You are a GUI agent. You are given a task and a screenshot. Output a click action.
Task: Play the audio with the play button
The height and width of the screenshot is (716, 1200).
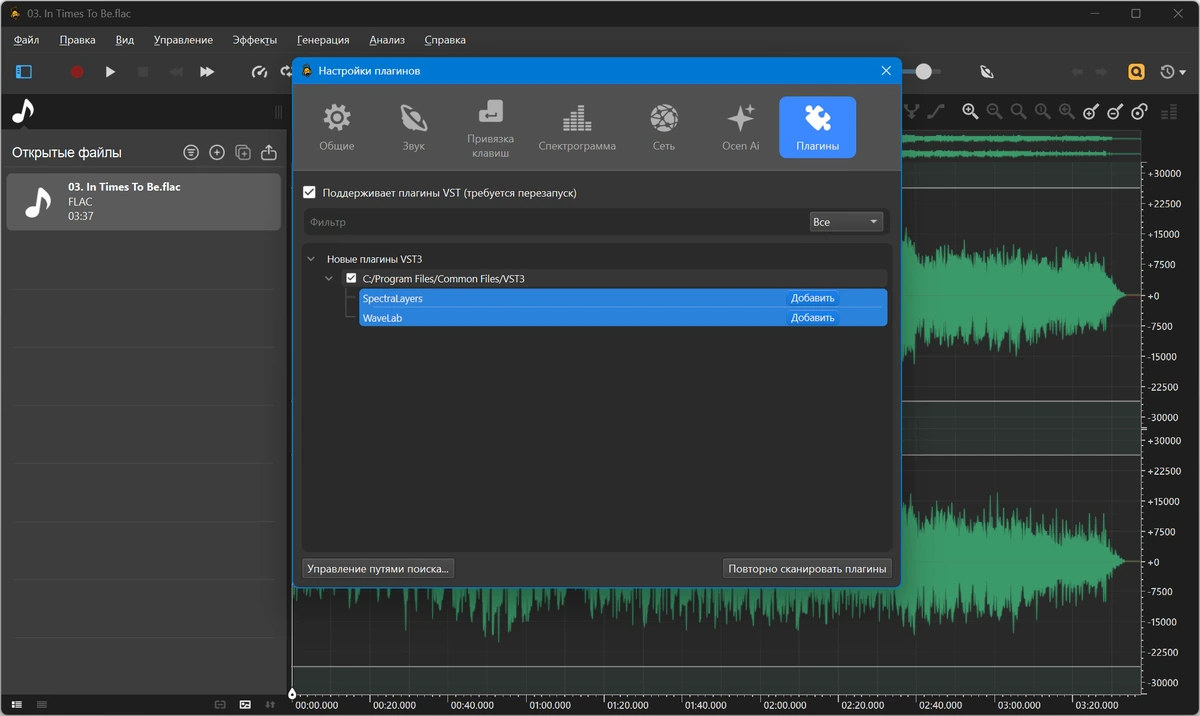(110, 72)
